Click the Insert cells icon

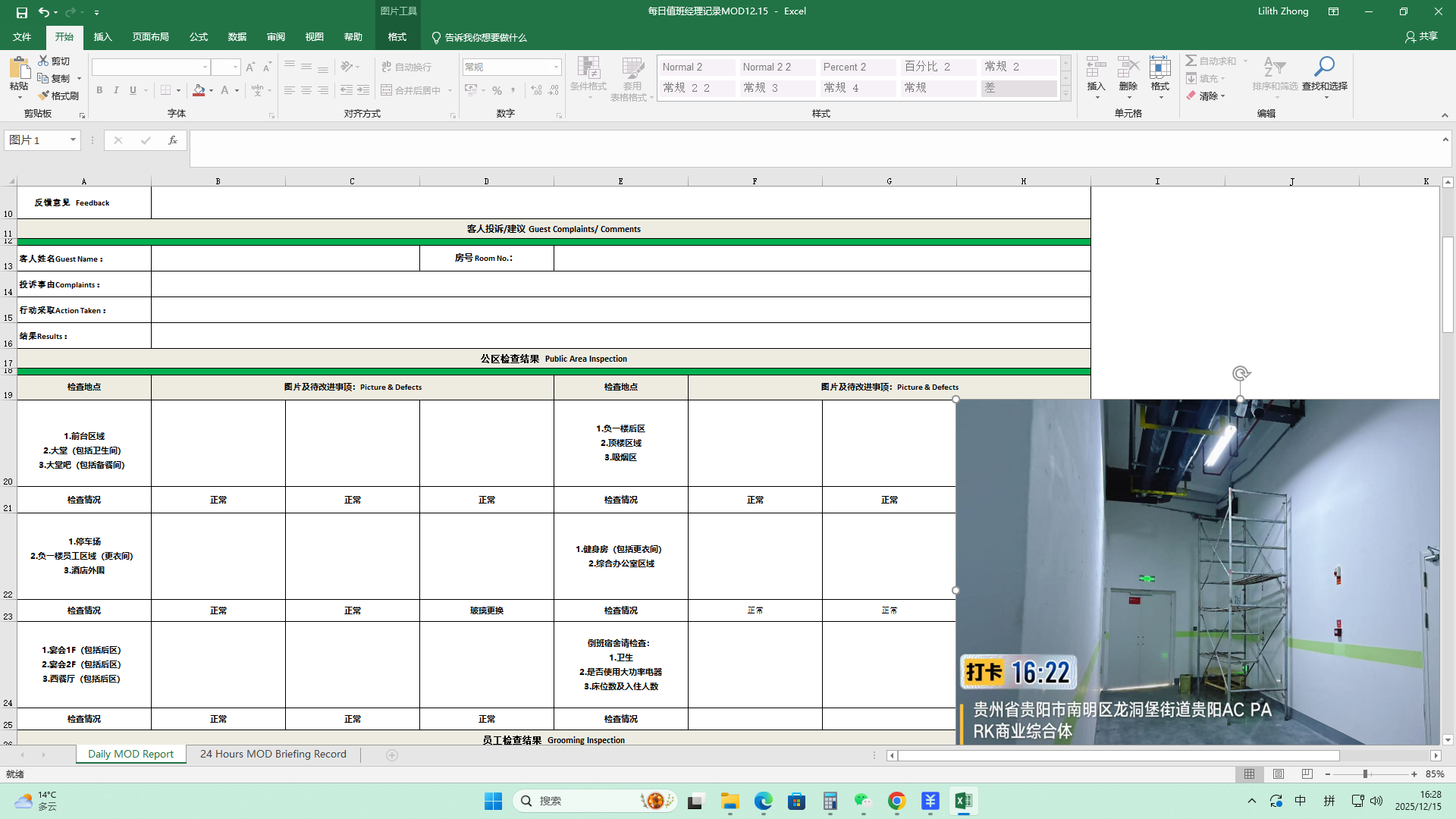coord(1096,67)
